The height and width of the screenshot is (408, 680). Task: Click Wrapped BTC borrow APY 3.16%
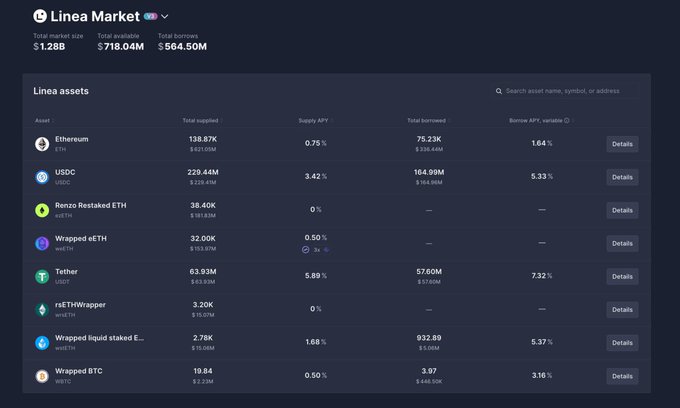pos(542,375)
